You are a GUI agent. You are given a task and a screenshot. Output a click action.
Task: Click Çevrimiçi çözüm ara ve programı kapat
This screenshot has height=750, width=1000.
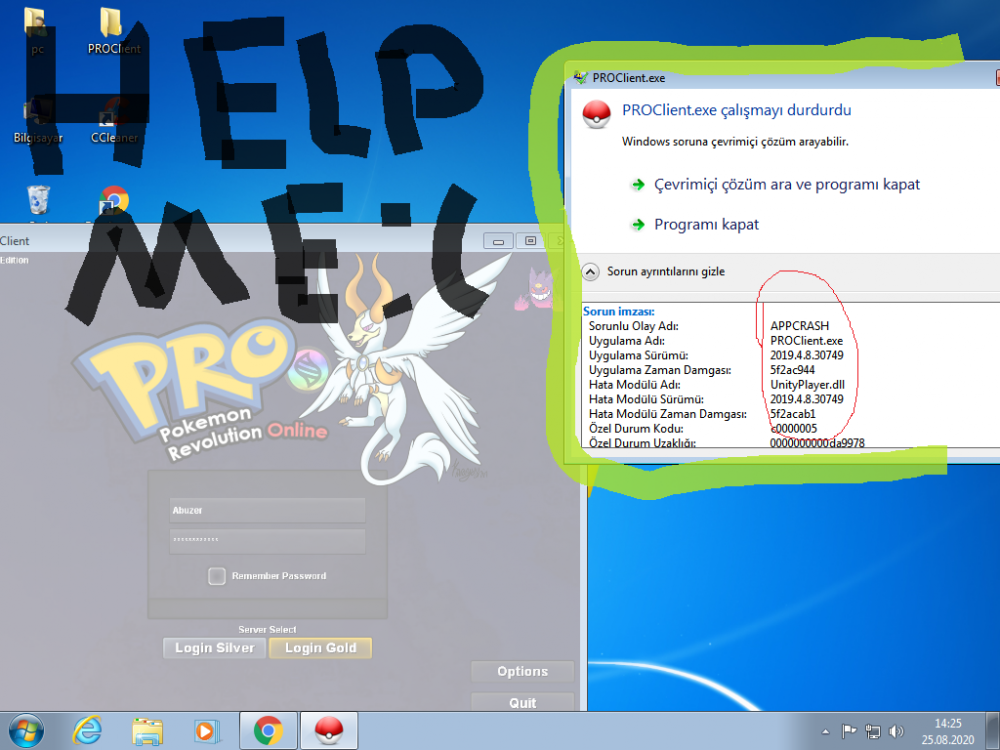787,184
